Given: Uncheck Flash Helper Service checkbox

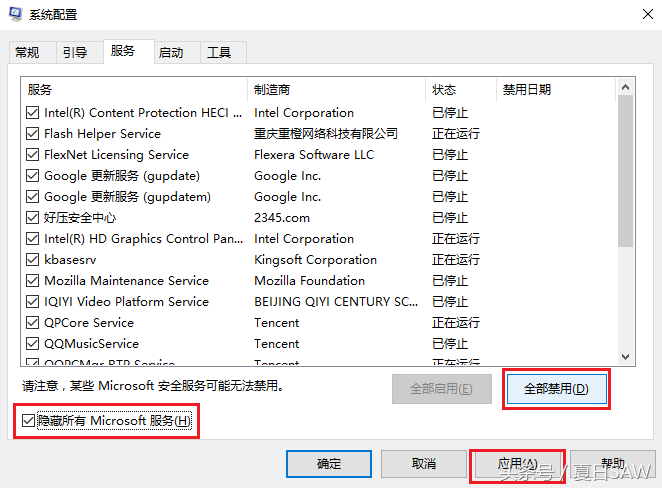Looking at the screenshot, I should (33, 134).
